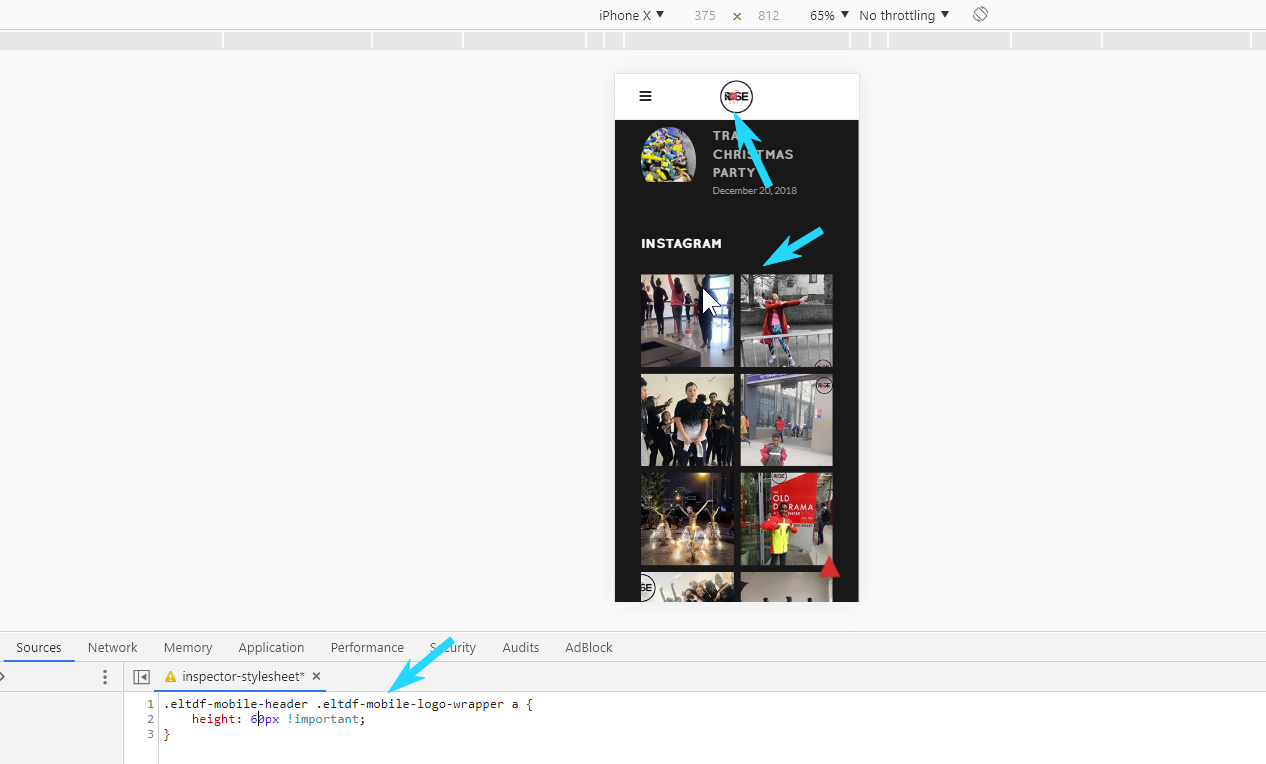Open the red coat Instagram photo
This screenshot has width=1266, height=764.
[x=786, y=321]
